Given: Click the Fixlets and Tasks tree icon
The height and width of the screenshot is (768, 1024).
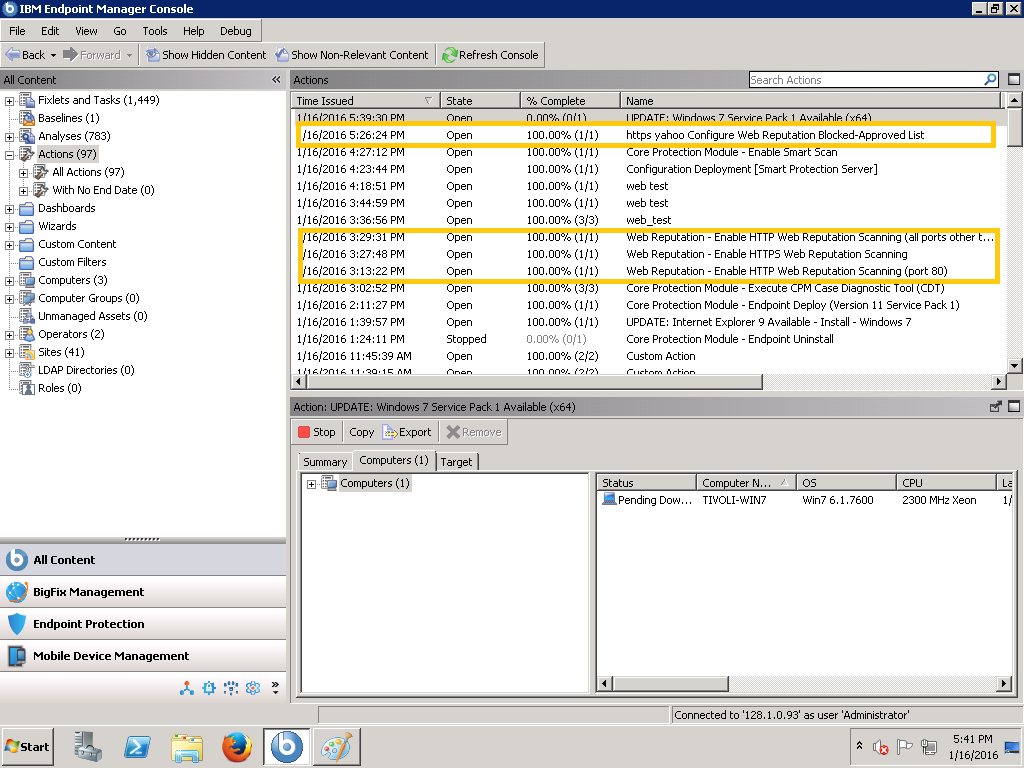Looking at the screenshot, I should [27, 100].
